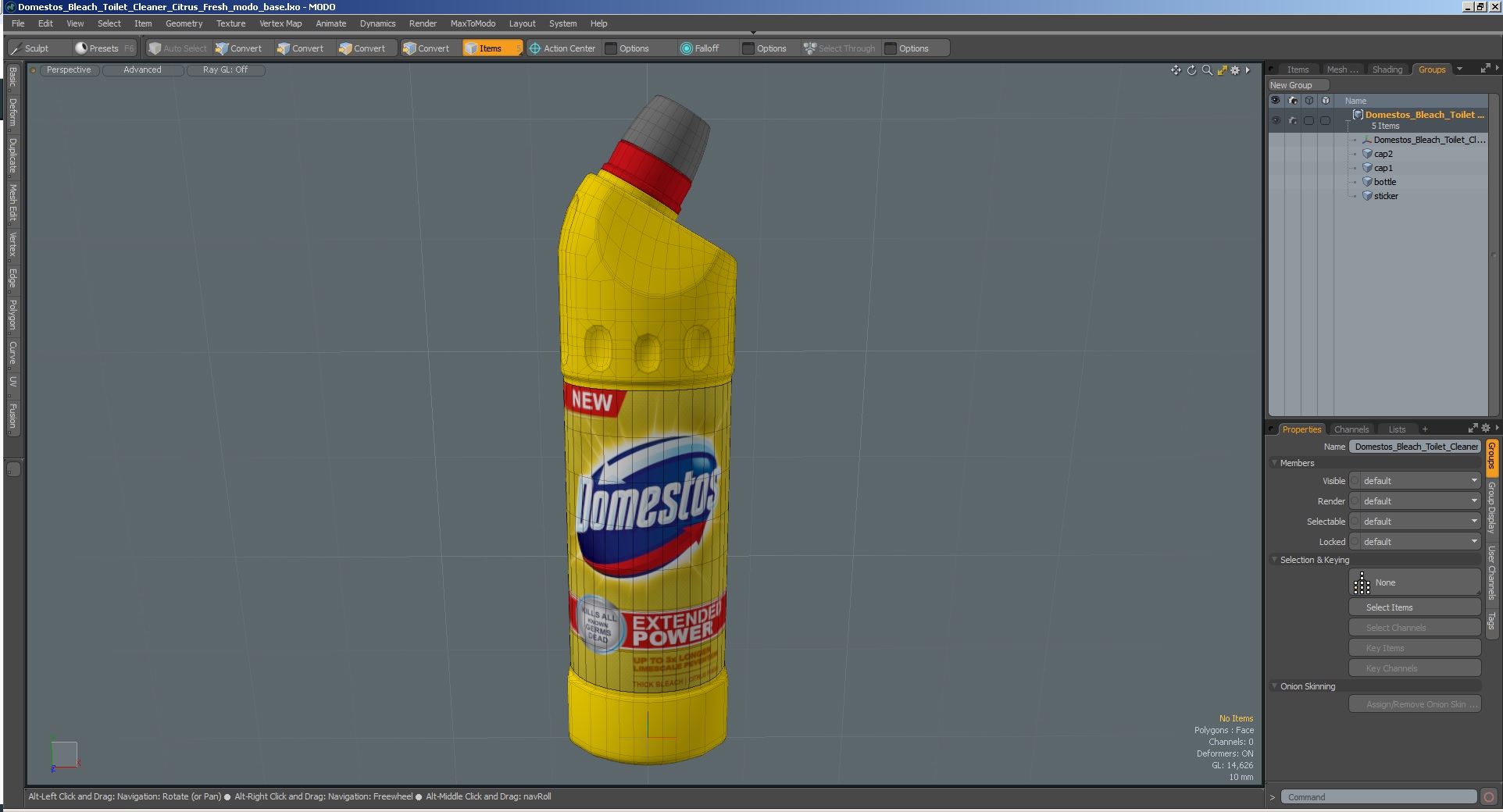Click the wireframe cube column header
1503x812 pixels.
coord(1309,101)
